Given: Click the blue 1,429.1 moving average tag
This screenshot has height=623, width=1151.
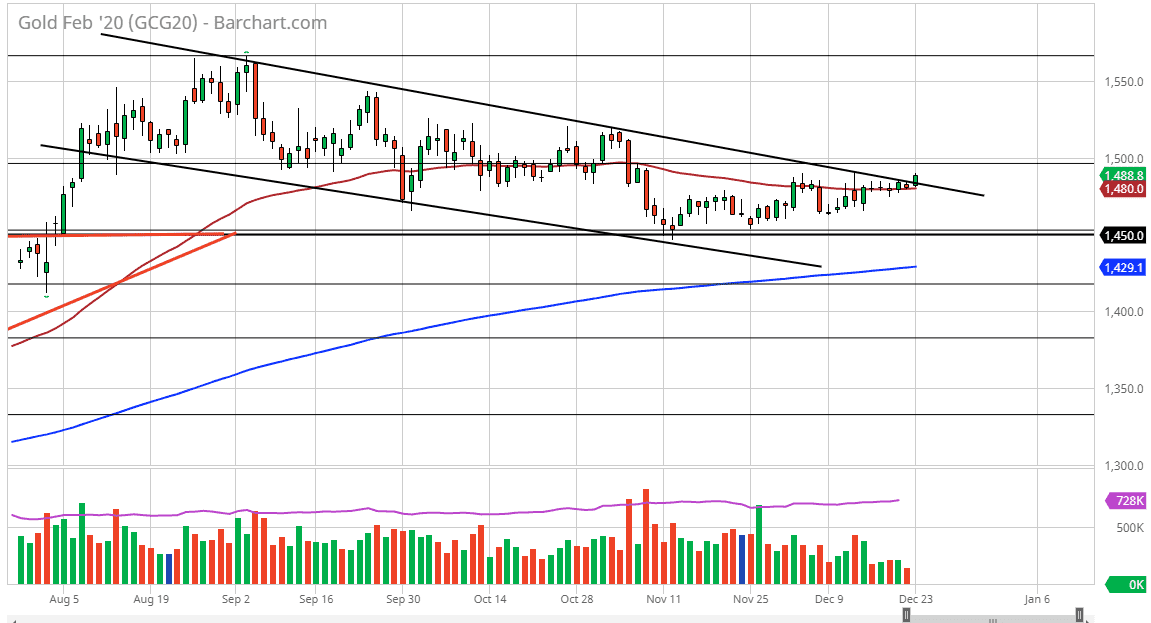Looking at the screenshot, I should click(1122, 268).
